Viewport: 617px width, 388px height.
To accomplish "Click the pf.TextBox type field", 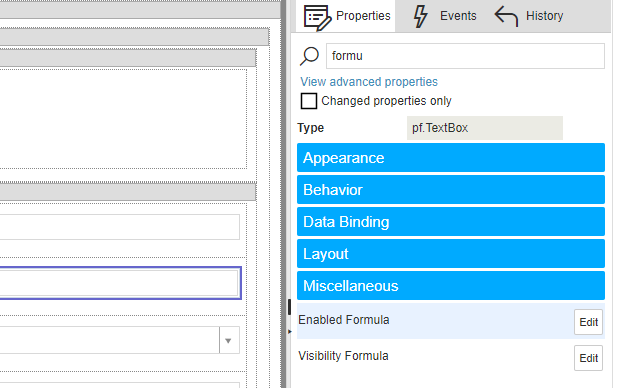I will pyautogui.click(x=485, y=128).
